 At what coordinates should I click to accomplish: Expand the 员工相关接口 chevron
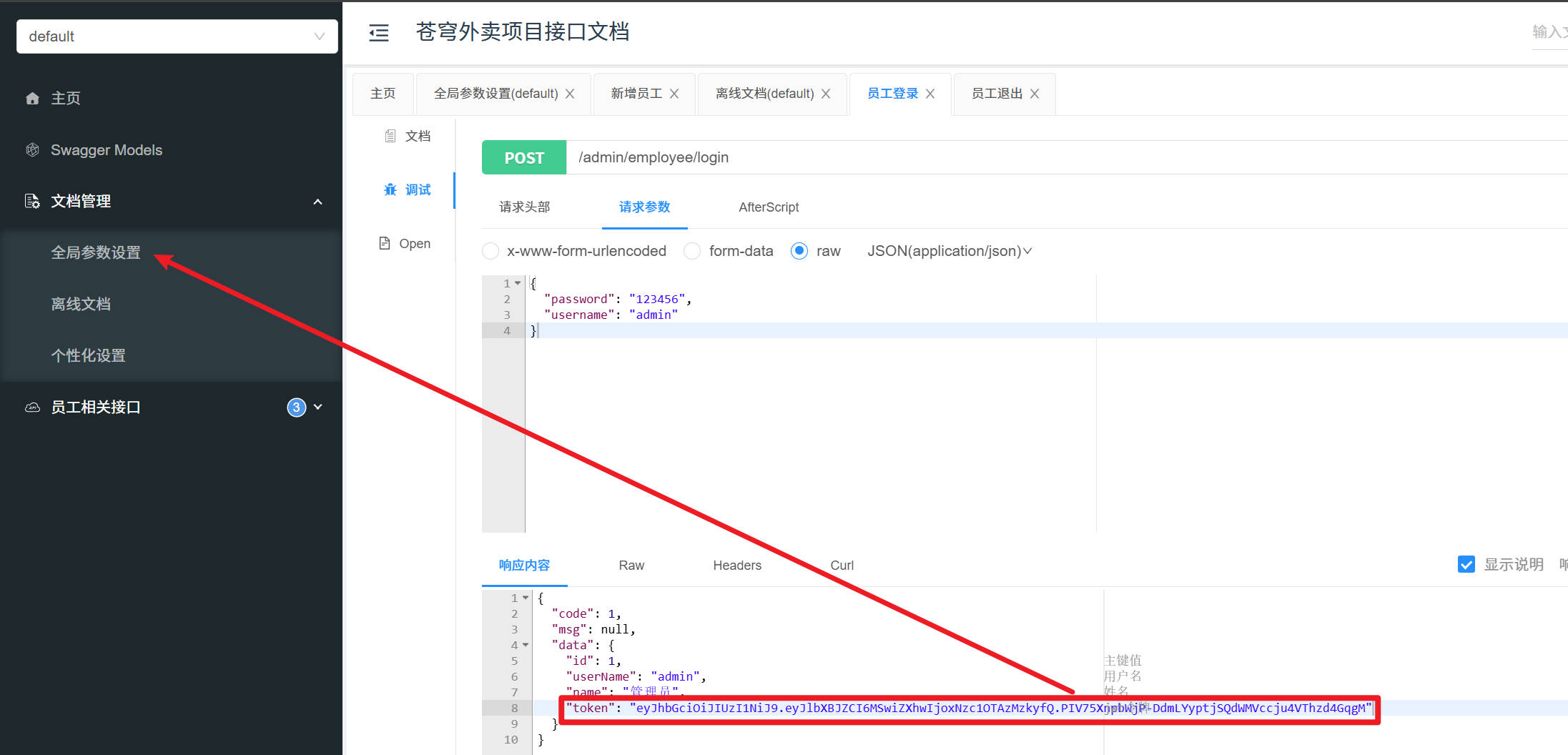[318, 407]
